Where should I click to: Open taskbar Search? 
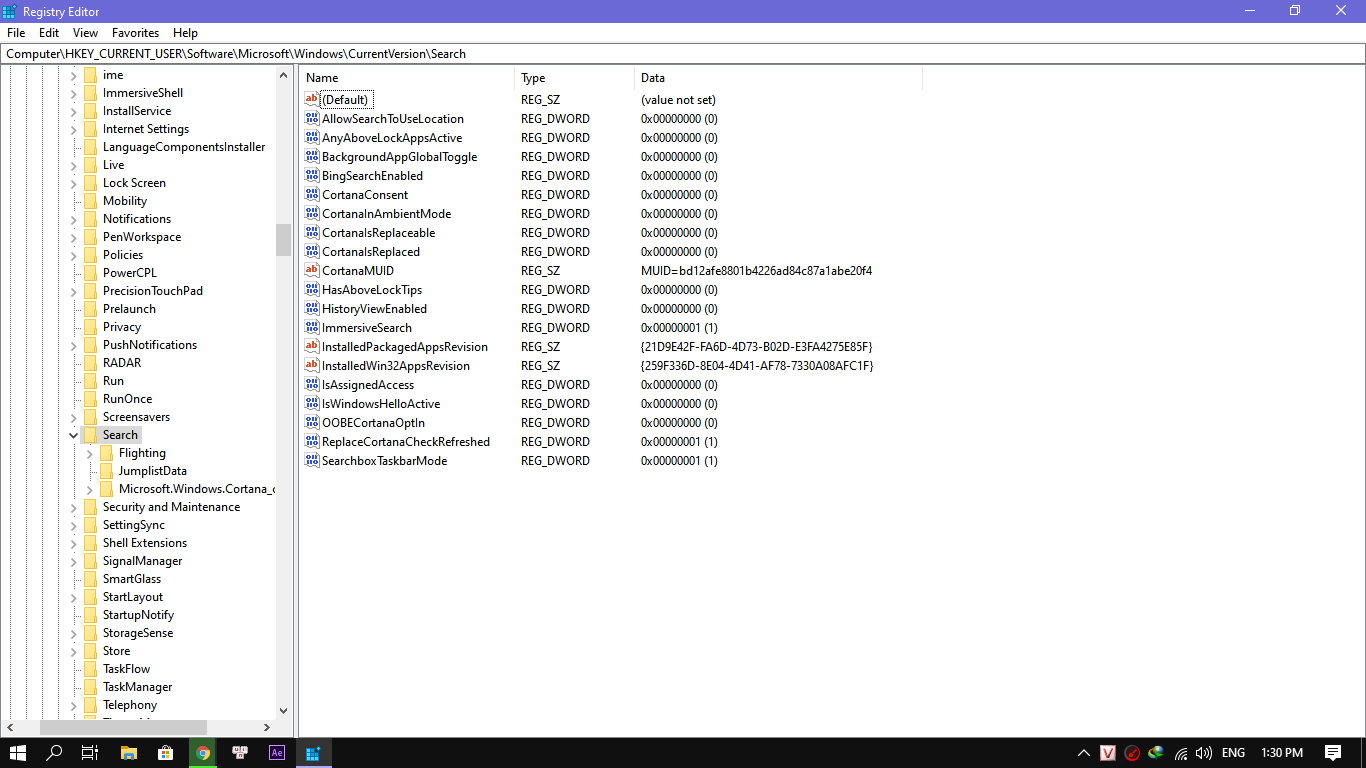(54, 753)
